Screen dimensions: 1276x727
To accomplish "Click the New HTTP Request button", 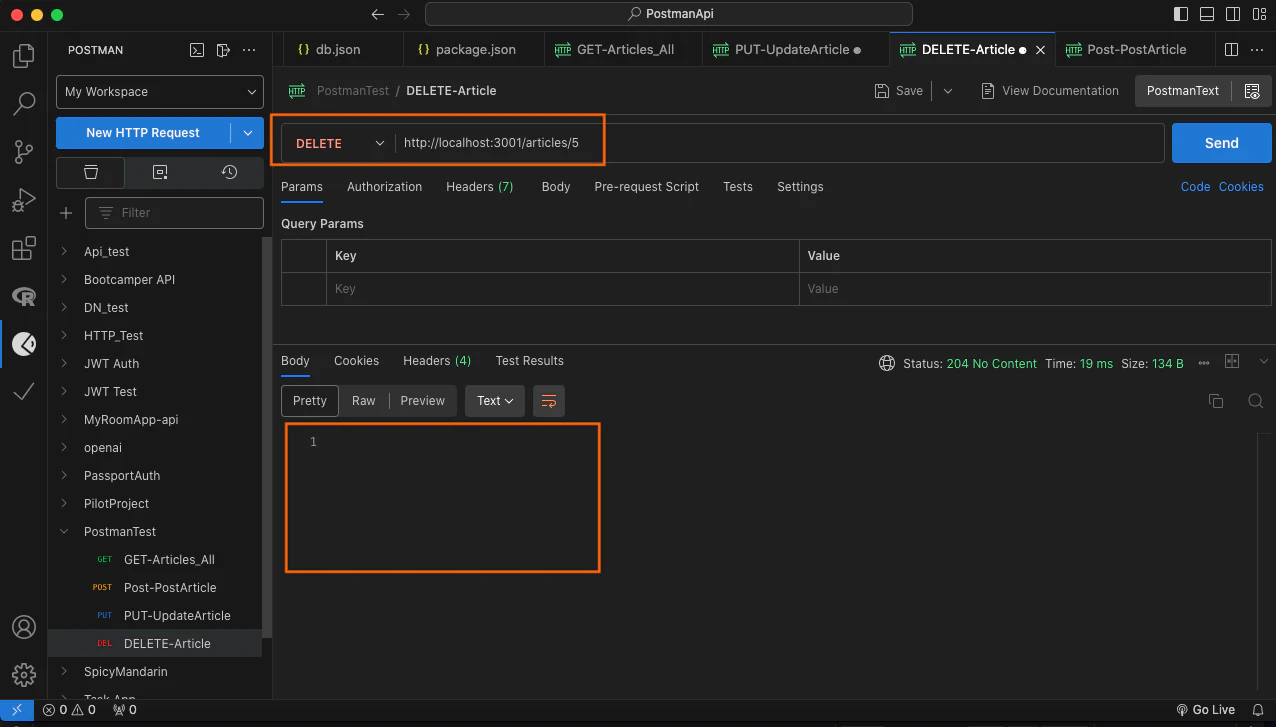I will pyautogui.click(x=143, y=133).
